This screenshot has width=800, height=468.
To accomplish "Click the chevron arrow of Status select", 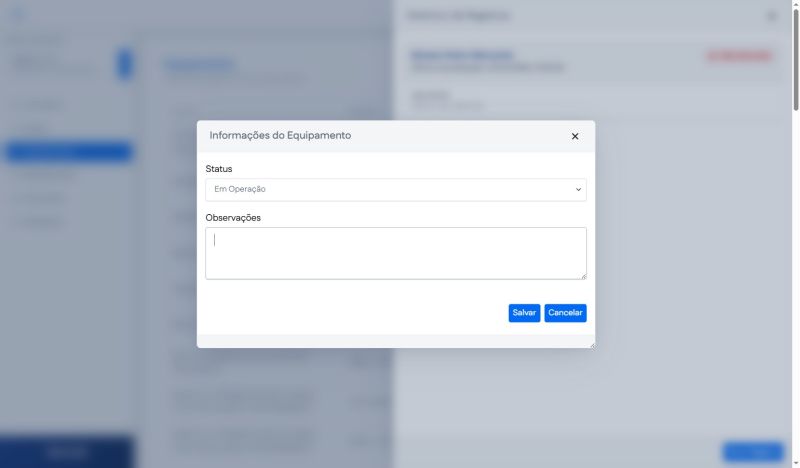I will pos(578,189).
